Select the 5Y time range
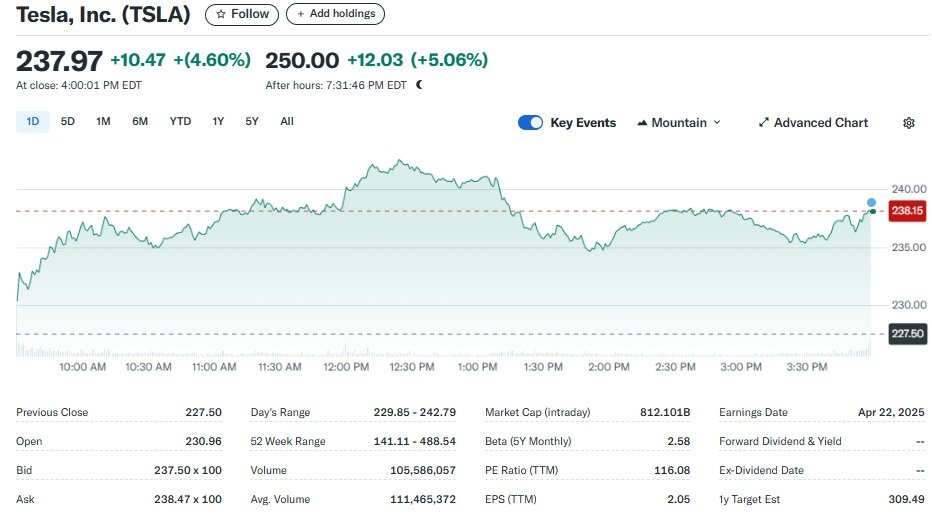Image resolution: width=932 pixels, height=516 pixels. (252, 122)
